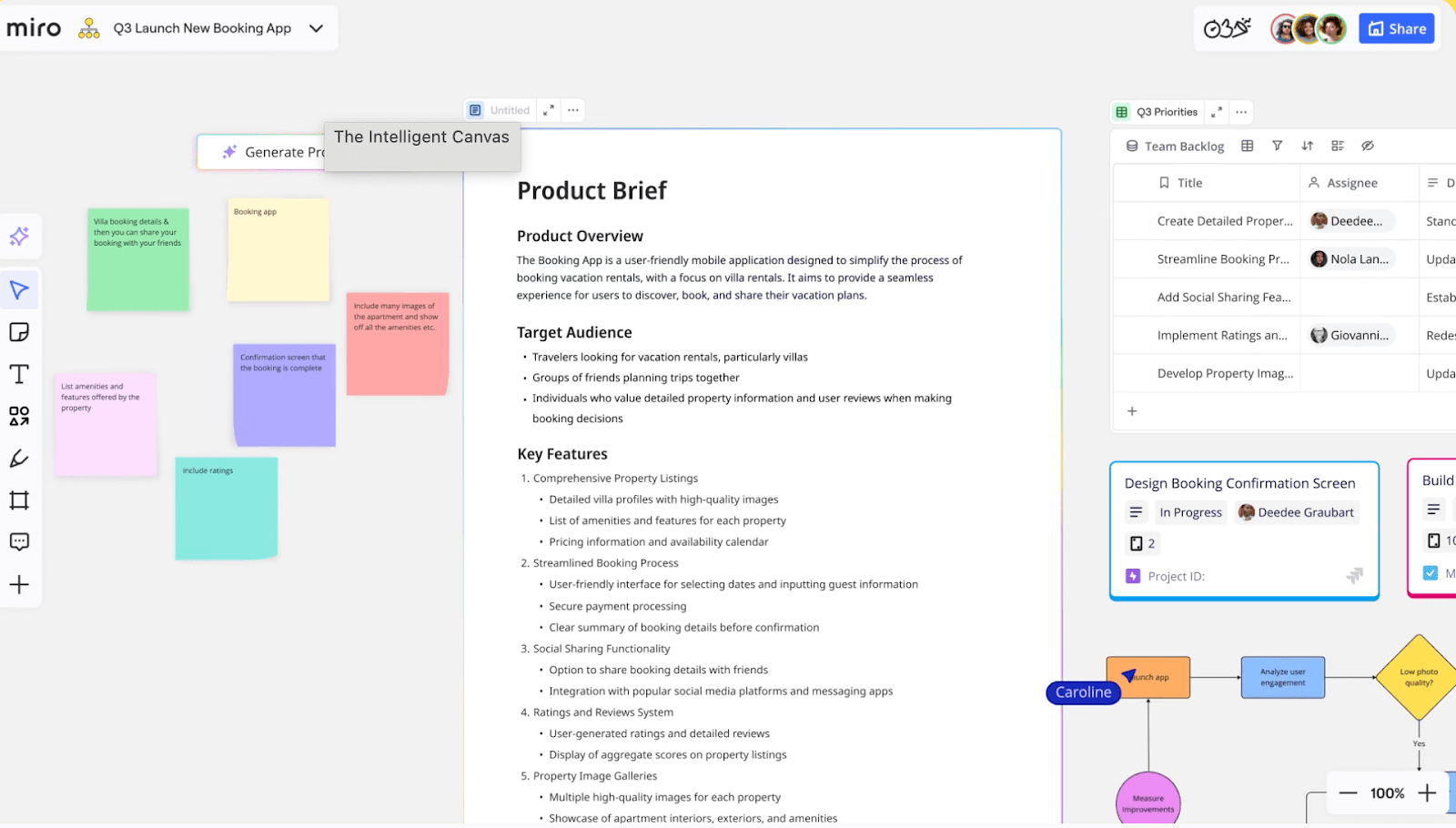Open the comment tool

coord(20,542)
